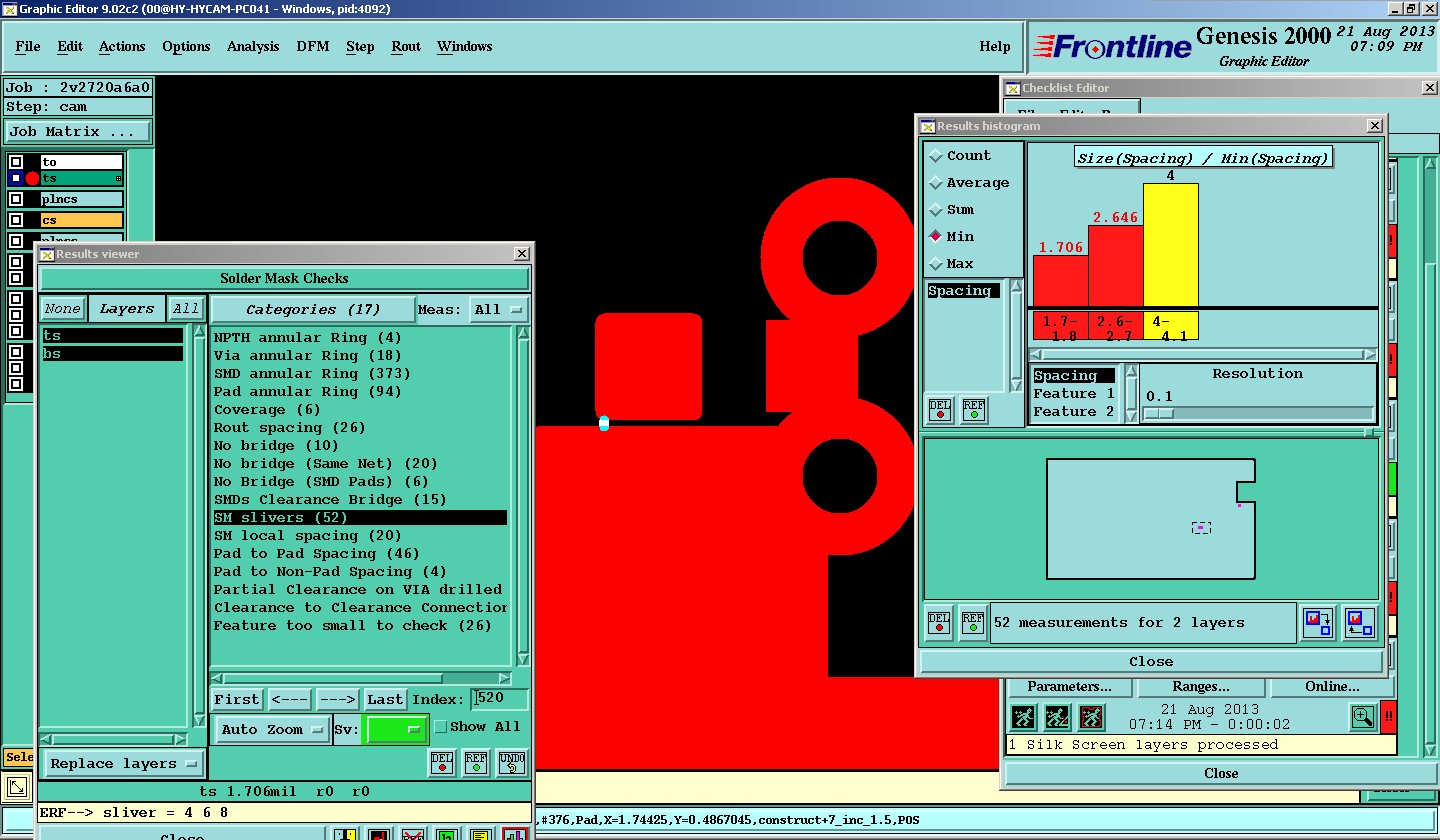Open the File menu

pos(28,47)
